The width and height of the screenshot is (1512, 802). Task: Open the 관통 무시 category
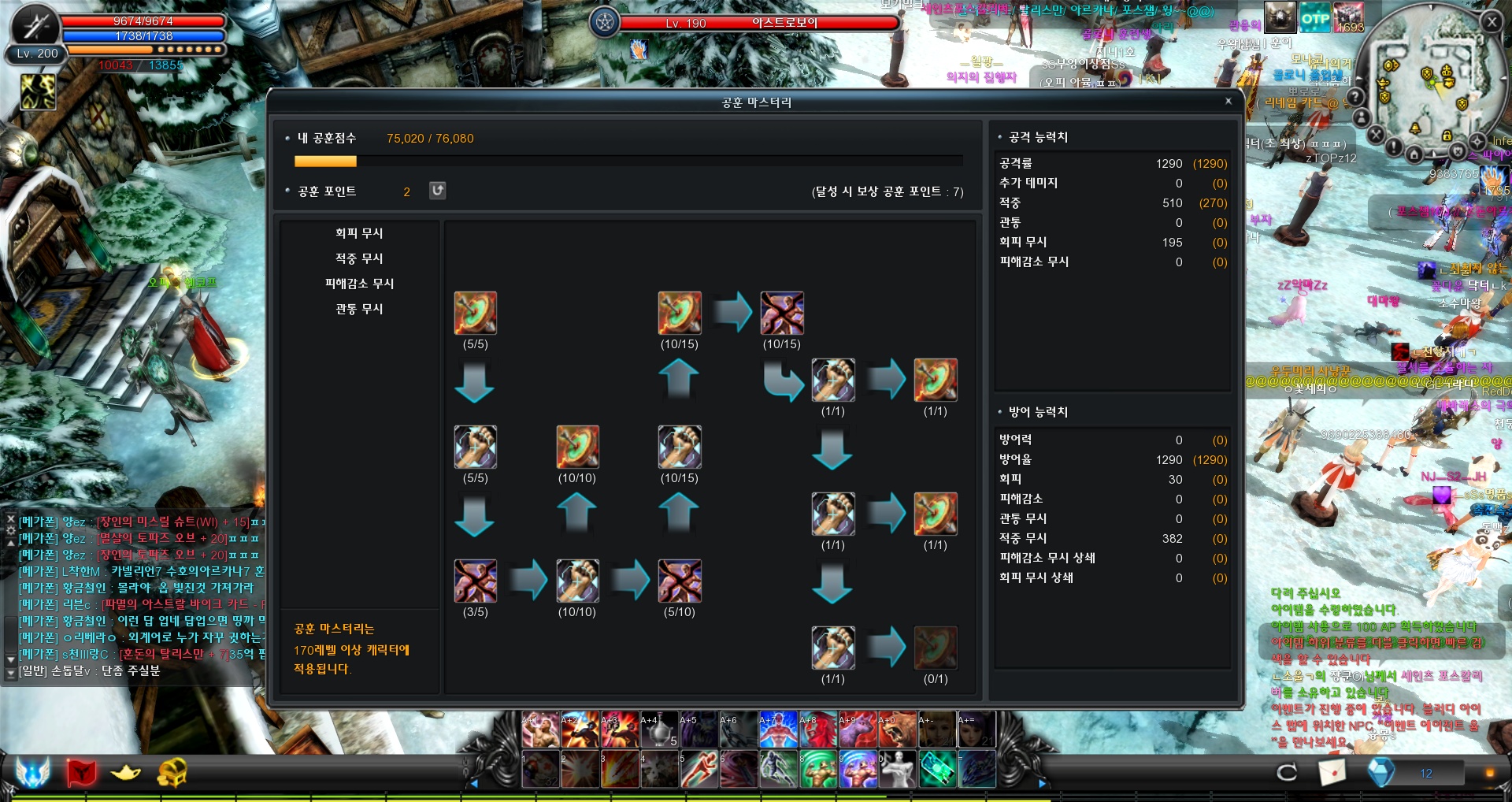[x=359, y=309]
